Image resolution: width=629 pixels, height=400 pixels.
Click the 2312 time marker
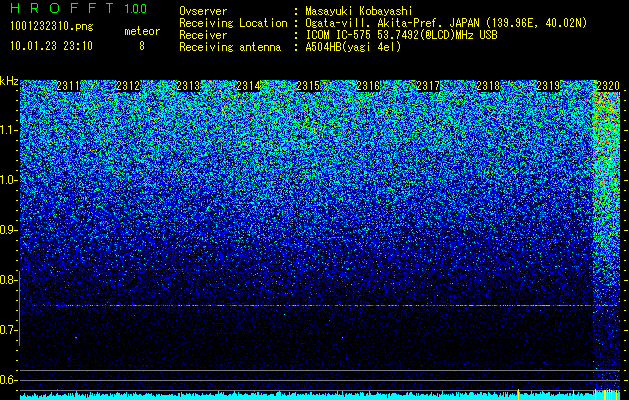coord(128,86)
